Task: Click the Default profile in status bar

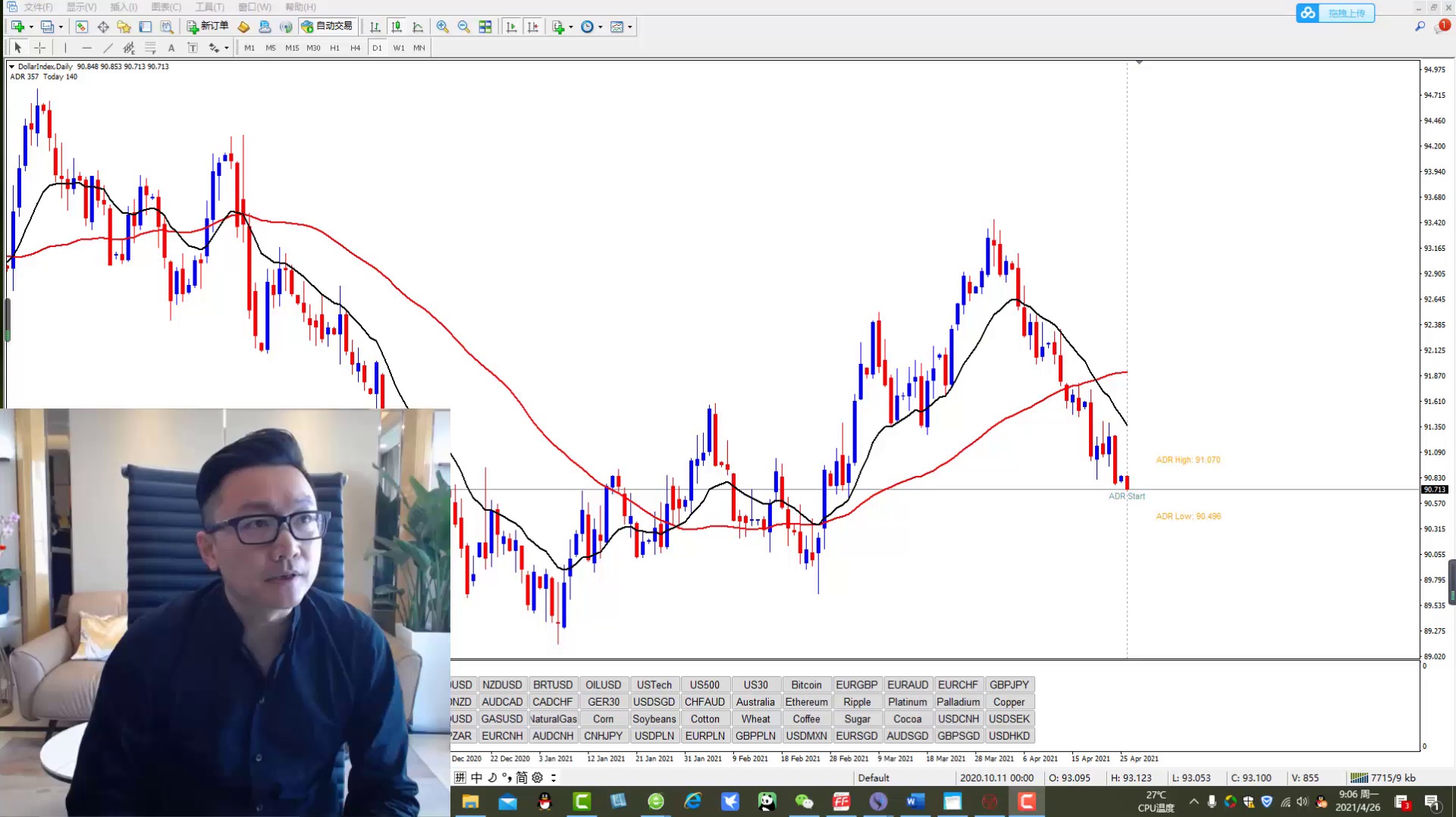Action: click(x=874, y=778)
